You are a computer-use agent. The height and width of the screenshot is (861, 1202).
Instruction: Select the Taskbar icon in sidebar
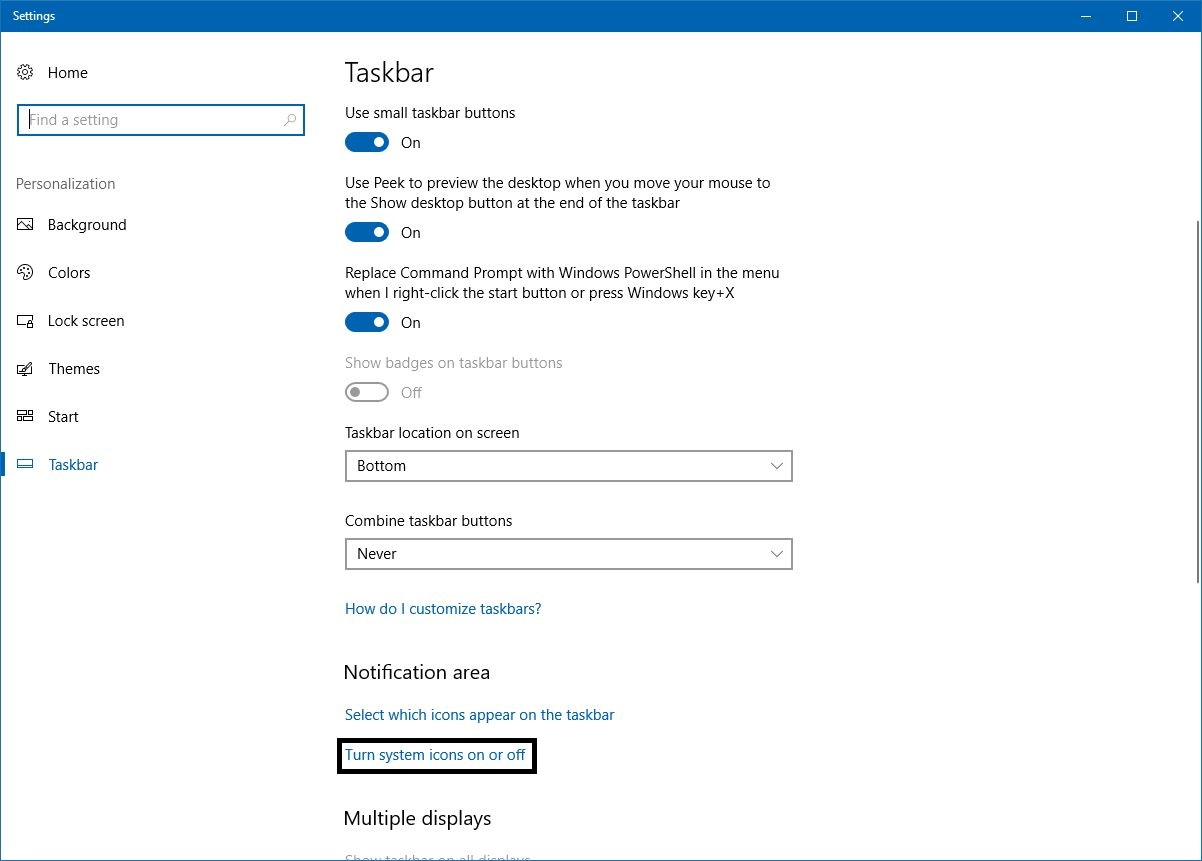(24, 464)
